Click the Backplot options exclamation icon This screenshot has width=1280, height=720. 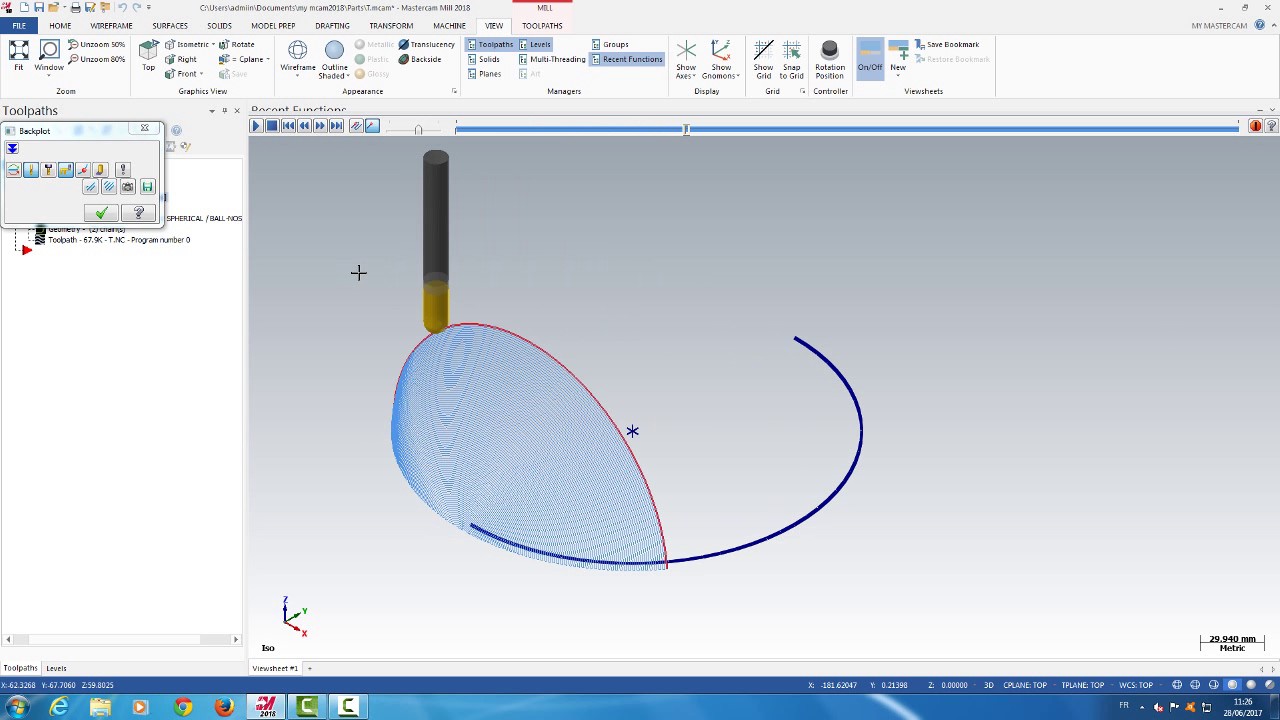point(123,170)
